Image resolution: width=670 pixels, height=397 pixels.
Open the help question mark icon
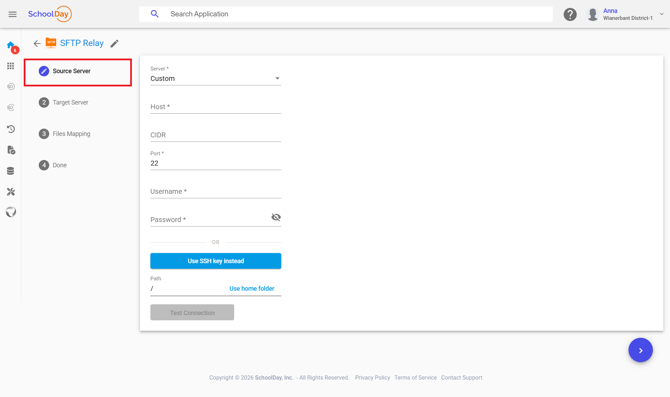(x=570, y=15)
